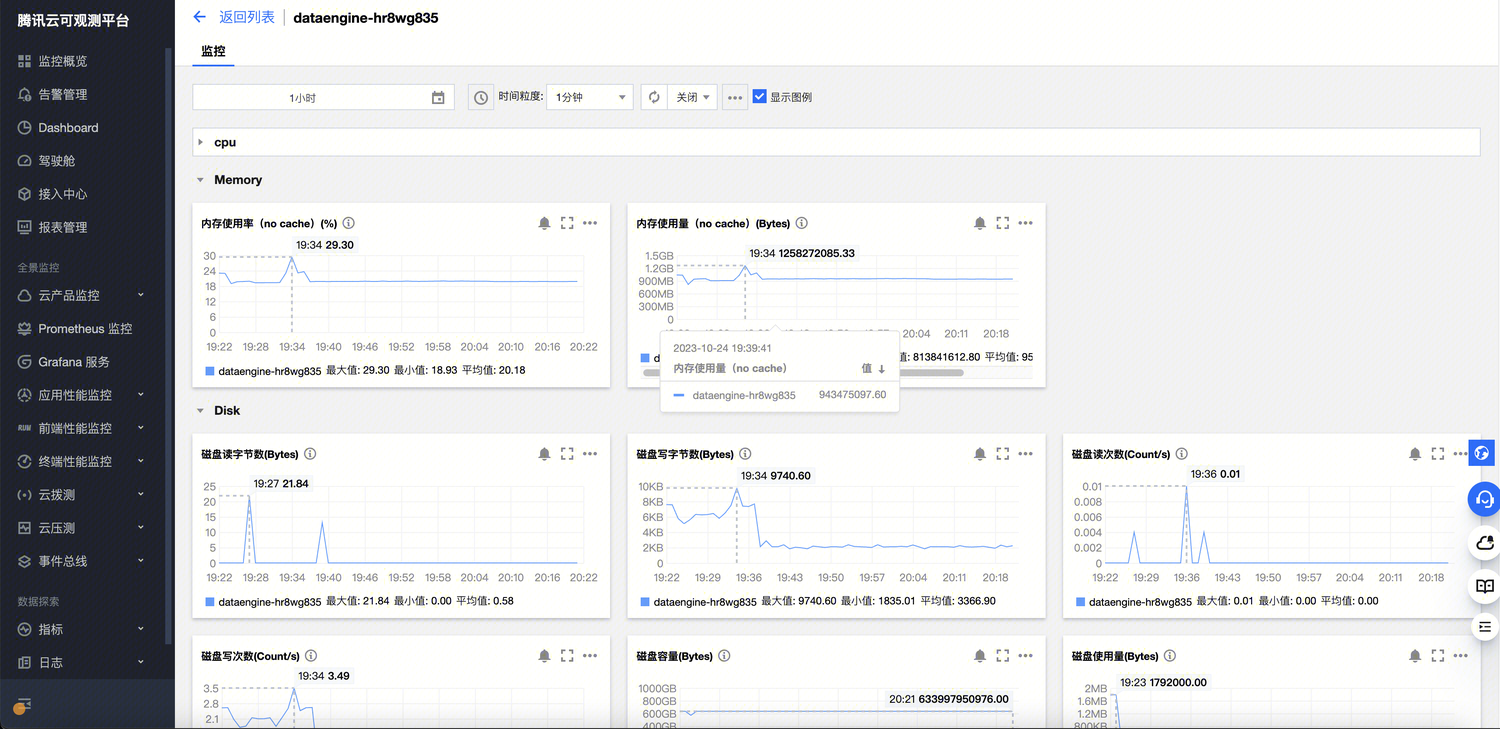Click the toolbar more options ellipsis button

point(735,97)
